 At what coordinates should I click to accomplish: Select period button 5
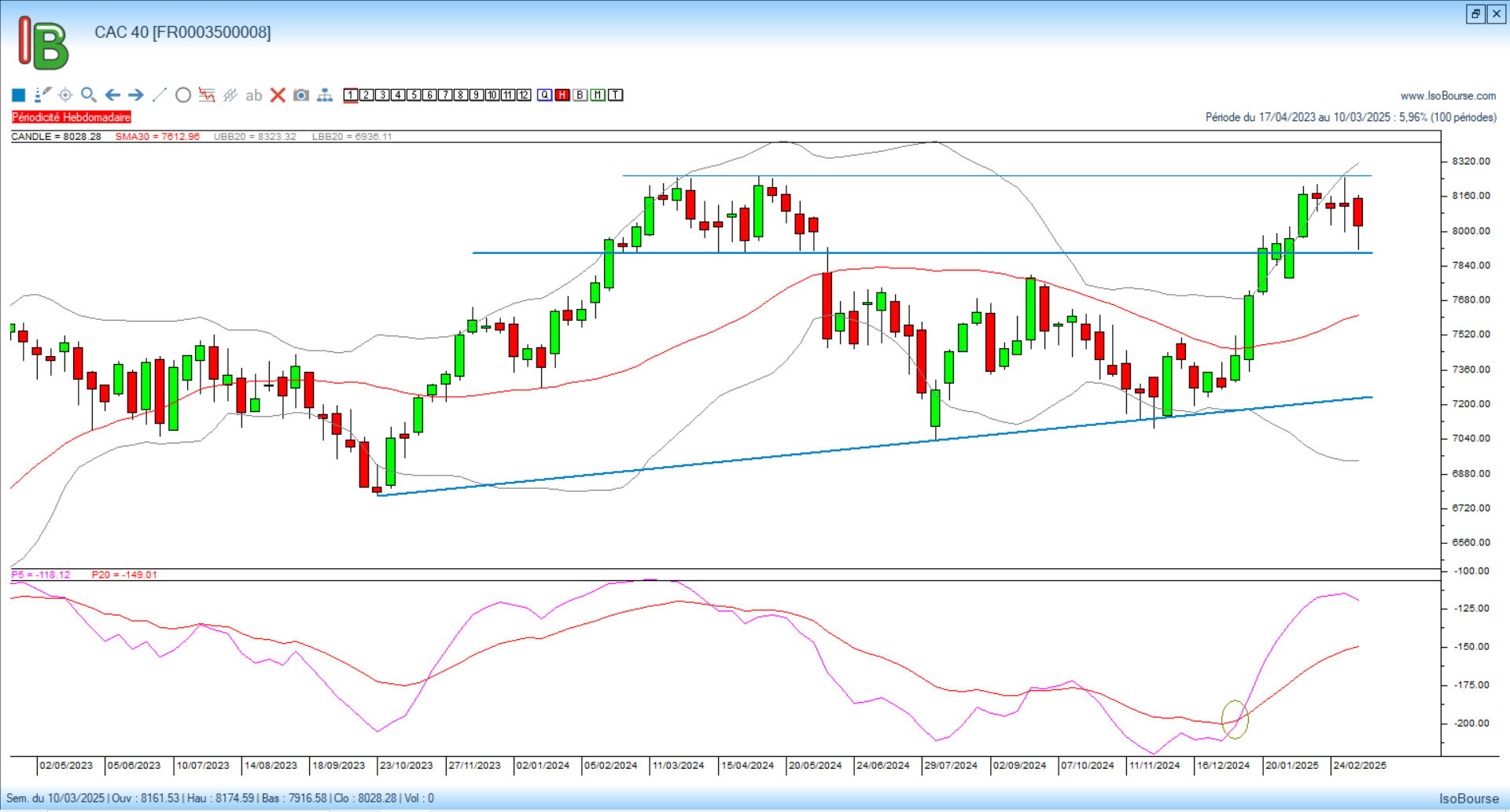coord(414,95)
